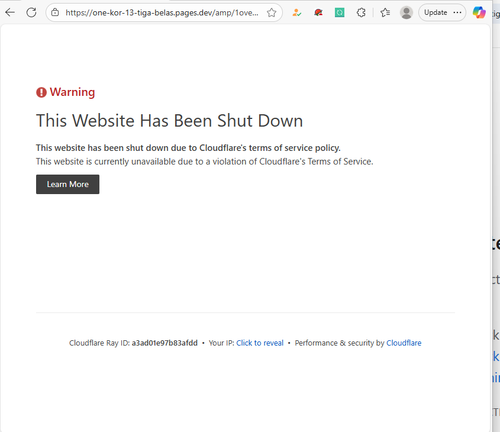Click the red Warning label text

[72, 92]
